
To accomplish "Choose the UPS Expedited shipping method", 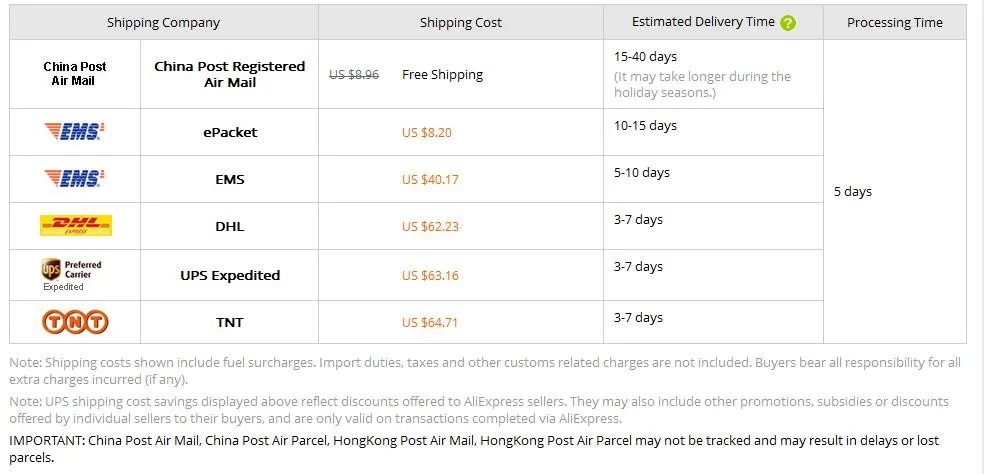I will point(230,275).
